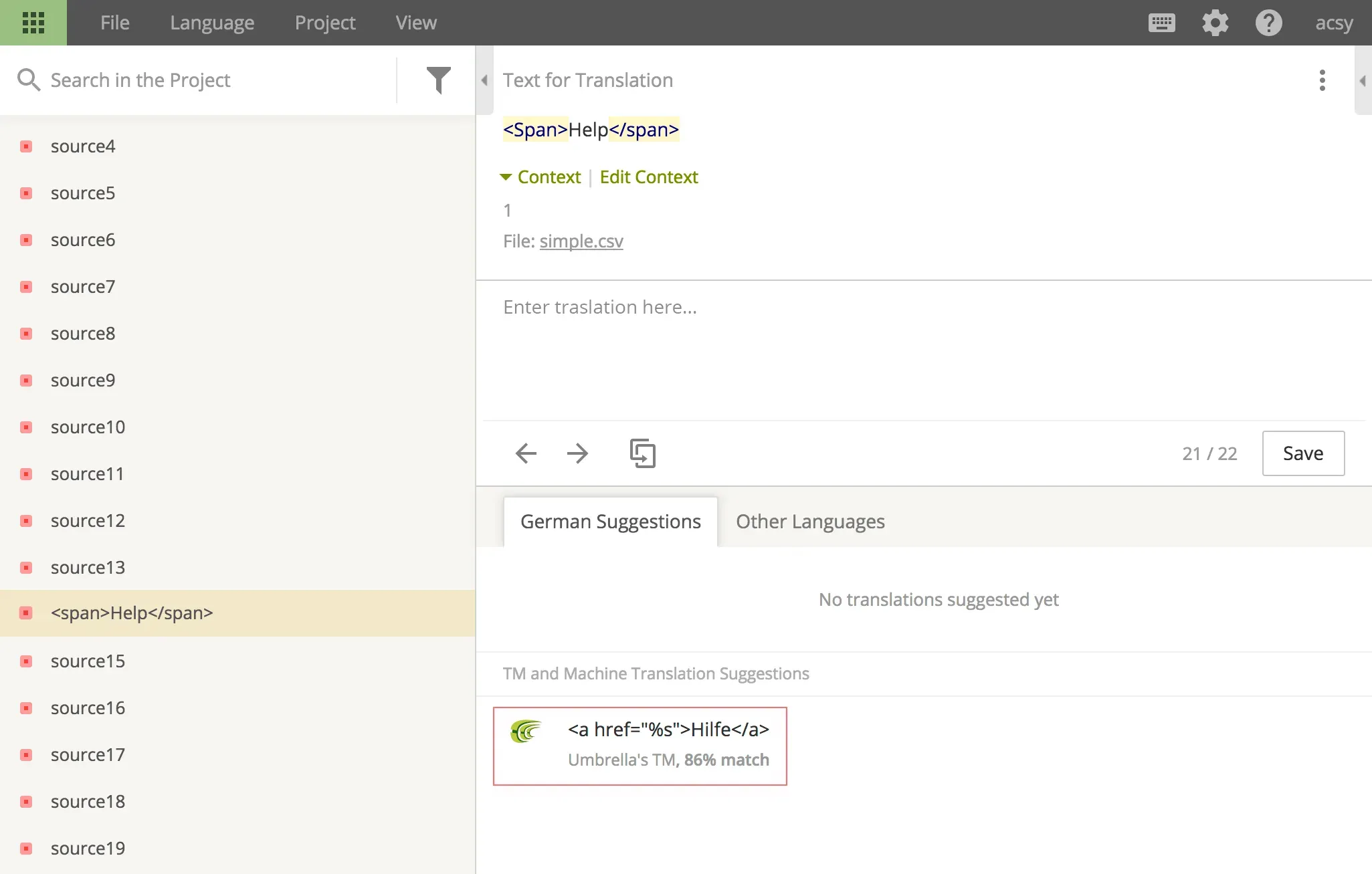Open the simple.csv file link

pyautogui.click(x=581, y=241)
